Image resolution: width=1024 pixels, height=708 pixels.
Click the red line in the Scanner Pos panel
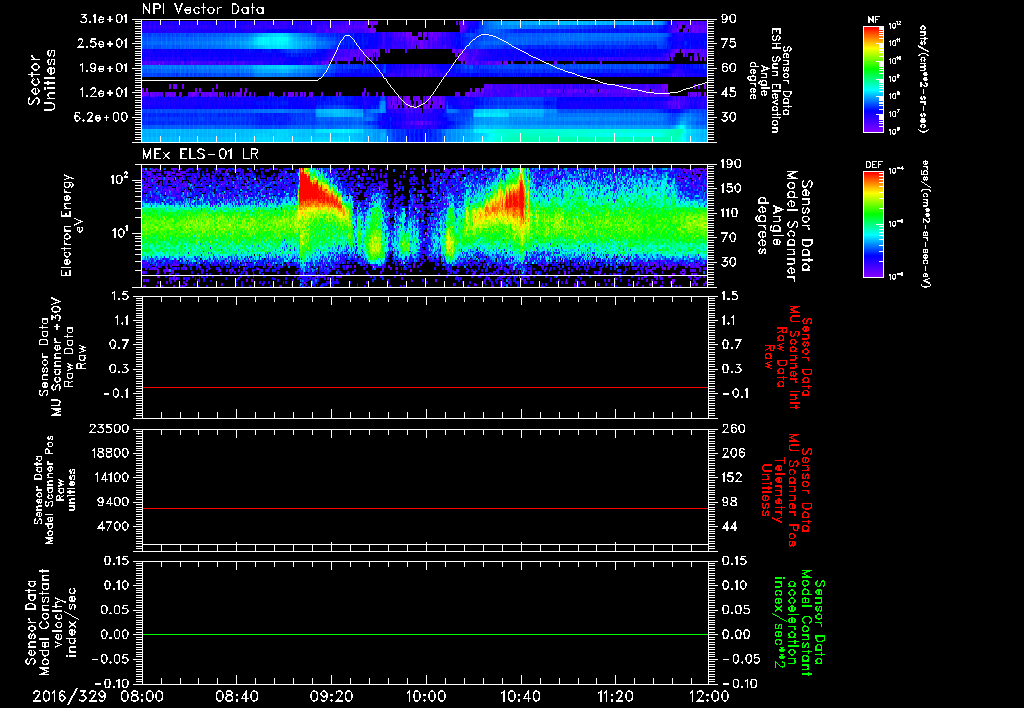(424, 508)
